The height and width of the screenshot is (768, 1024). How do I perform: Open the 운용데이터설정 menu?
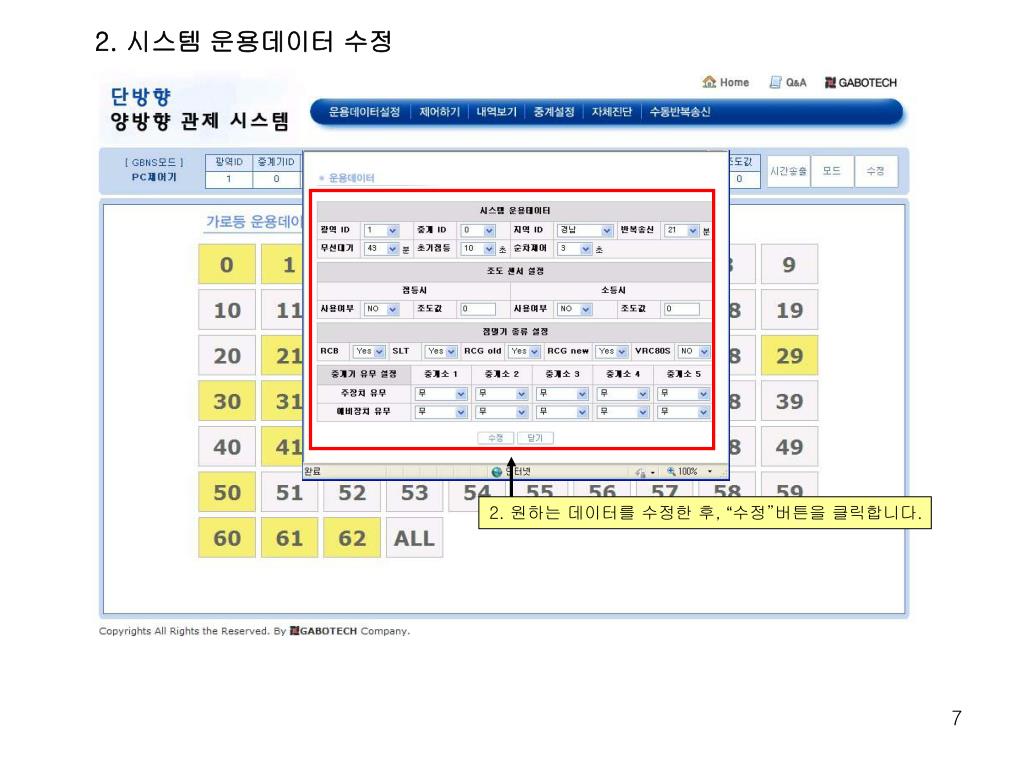point(364,112)
